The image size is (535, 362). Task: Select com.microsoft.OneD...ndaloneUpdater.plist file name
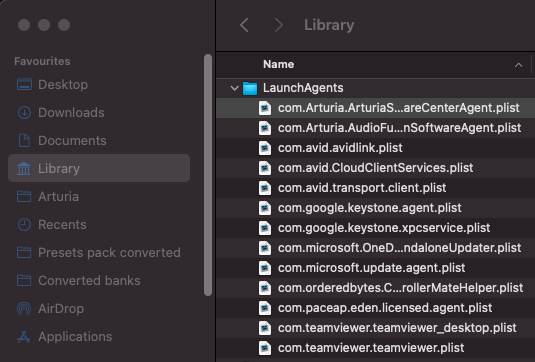[x=400, y=248]
